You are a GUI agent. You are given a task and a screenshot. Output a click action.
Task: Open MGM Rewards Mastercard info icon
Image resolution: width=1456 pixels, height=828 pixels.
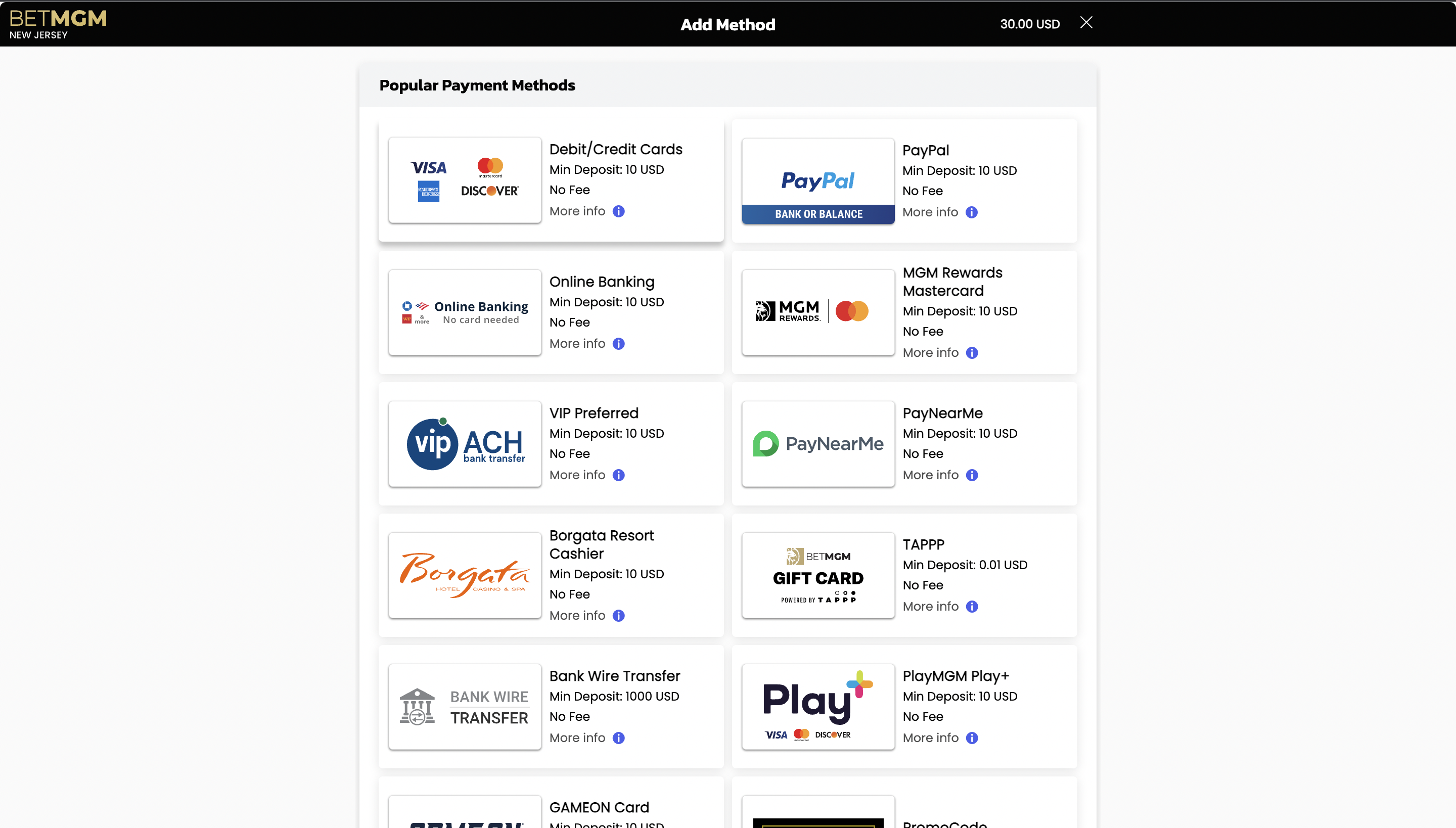[972, 353]
